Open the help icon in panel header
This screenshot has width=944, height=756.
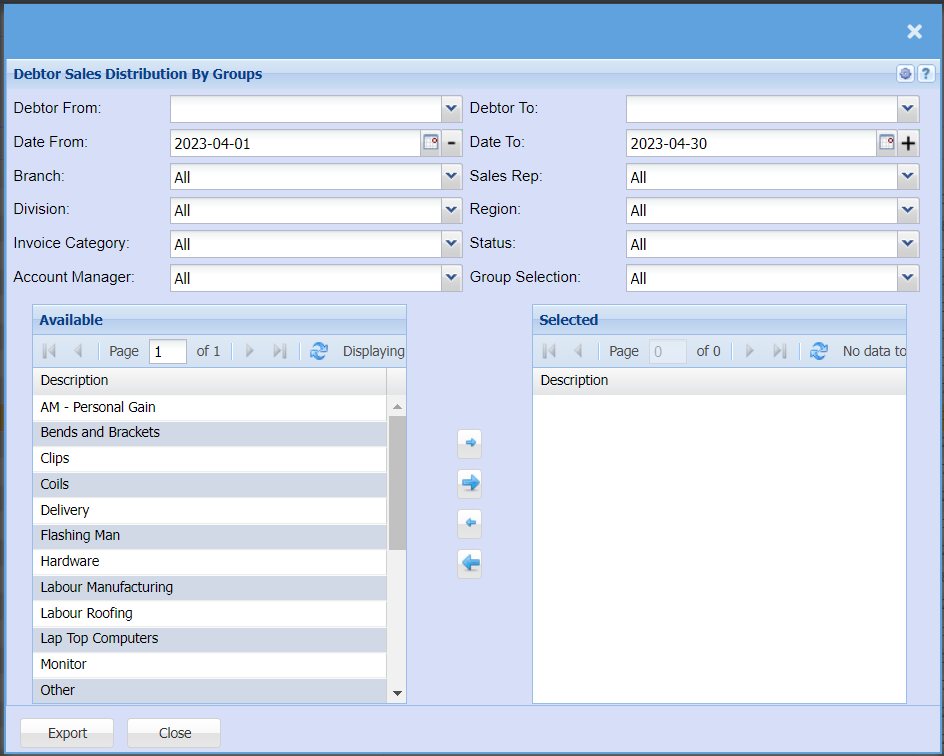pos(926,74)
